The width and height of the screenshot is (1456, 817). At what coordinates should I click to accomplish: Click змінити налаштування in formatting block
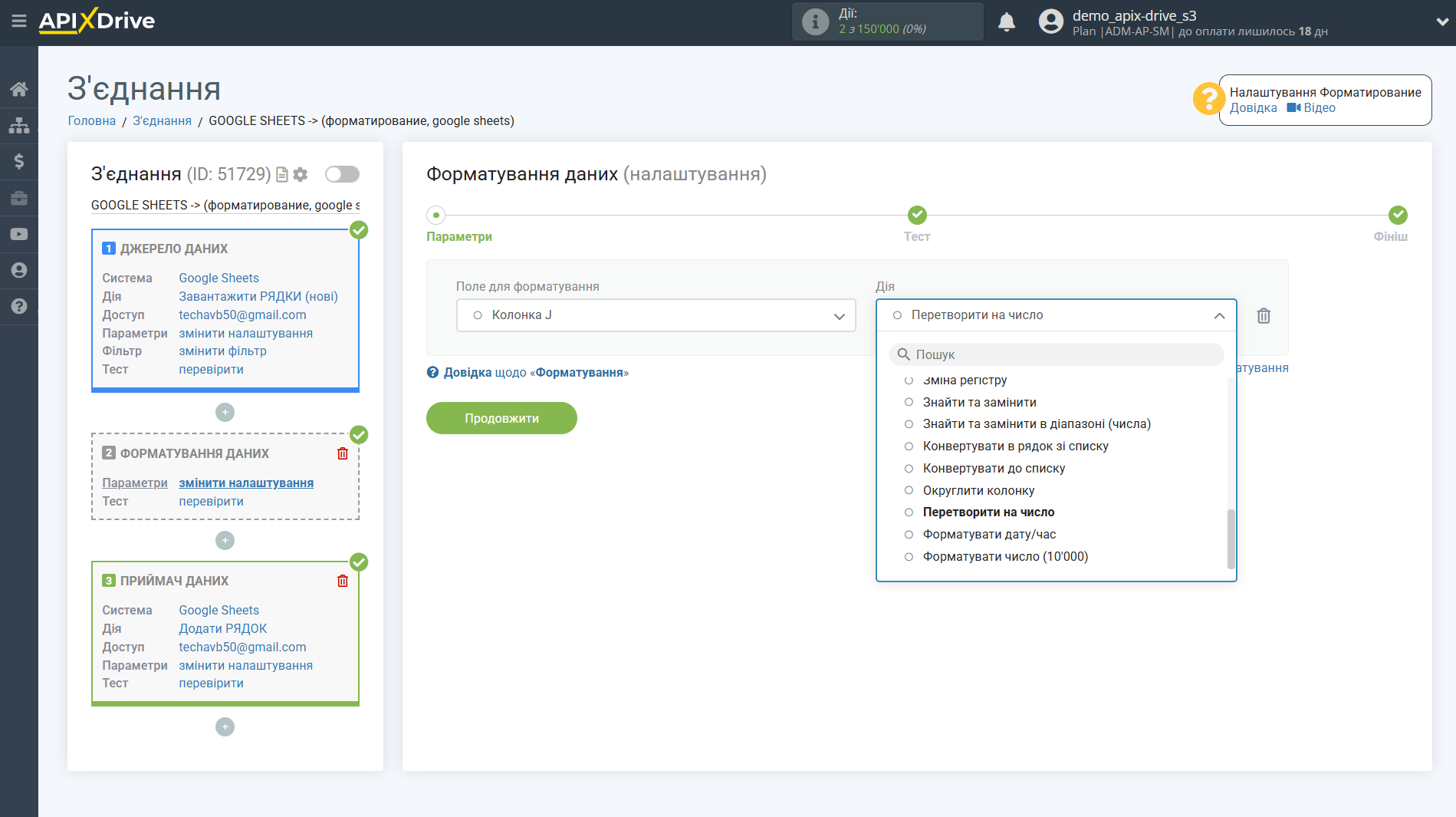246,483
